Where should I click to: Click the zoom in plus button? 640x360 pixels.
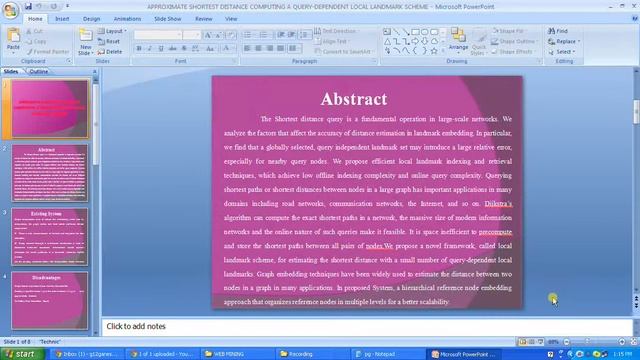click(x=622, y=342)
